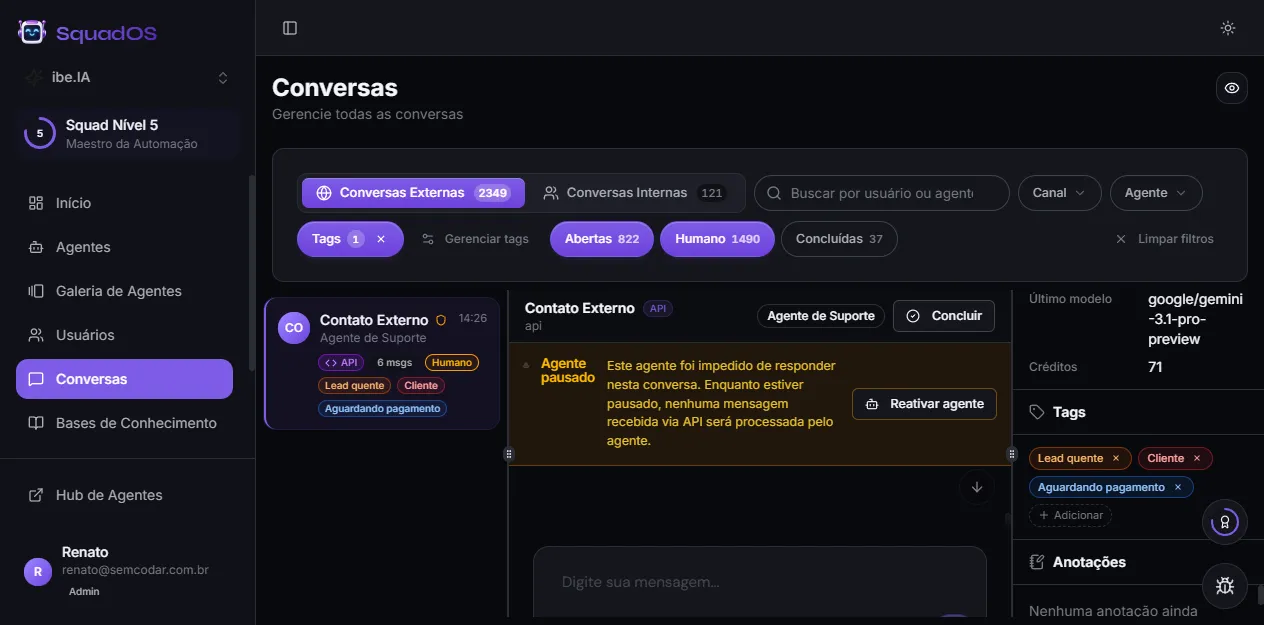
Task: Remove the Aguardando pagamento tag
Action: click(x=1178, y=487)
